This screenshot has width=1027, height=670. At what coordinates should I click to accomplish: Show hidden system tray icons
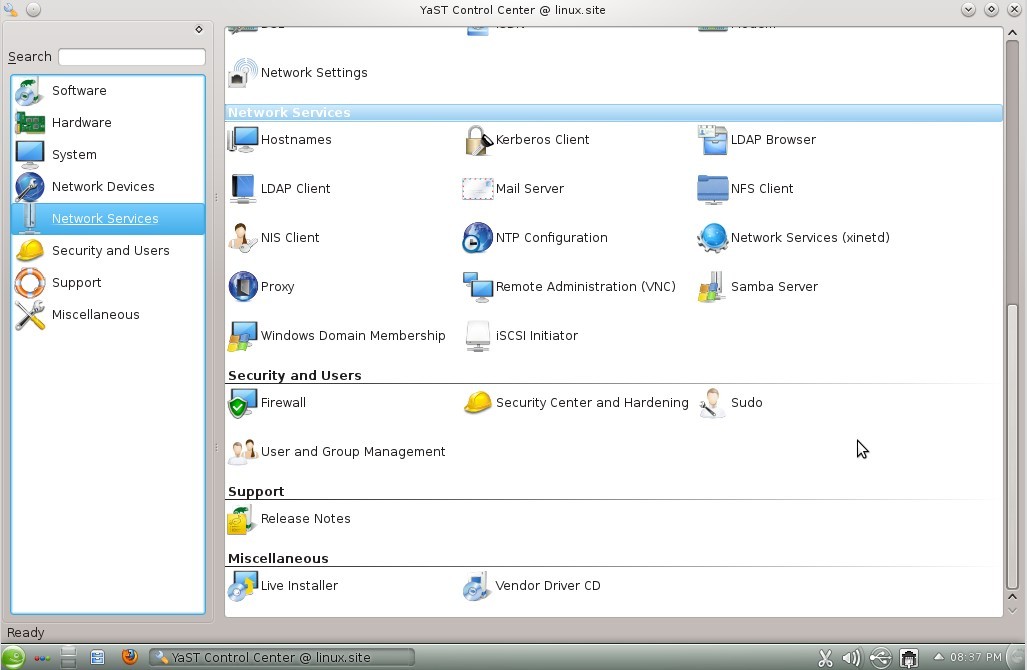[x=939, y=656]
